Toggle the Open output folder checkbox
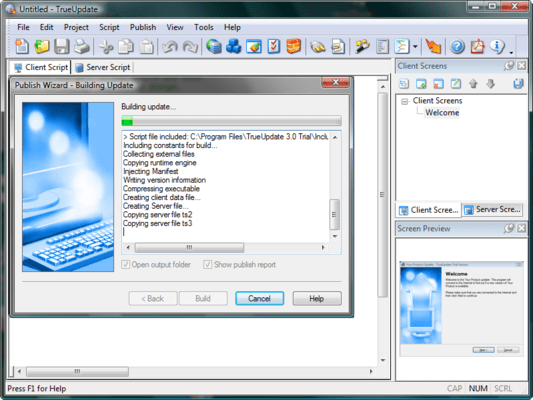This screenshot has height=400, width=533. click(125, 264)
